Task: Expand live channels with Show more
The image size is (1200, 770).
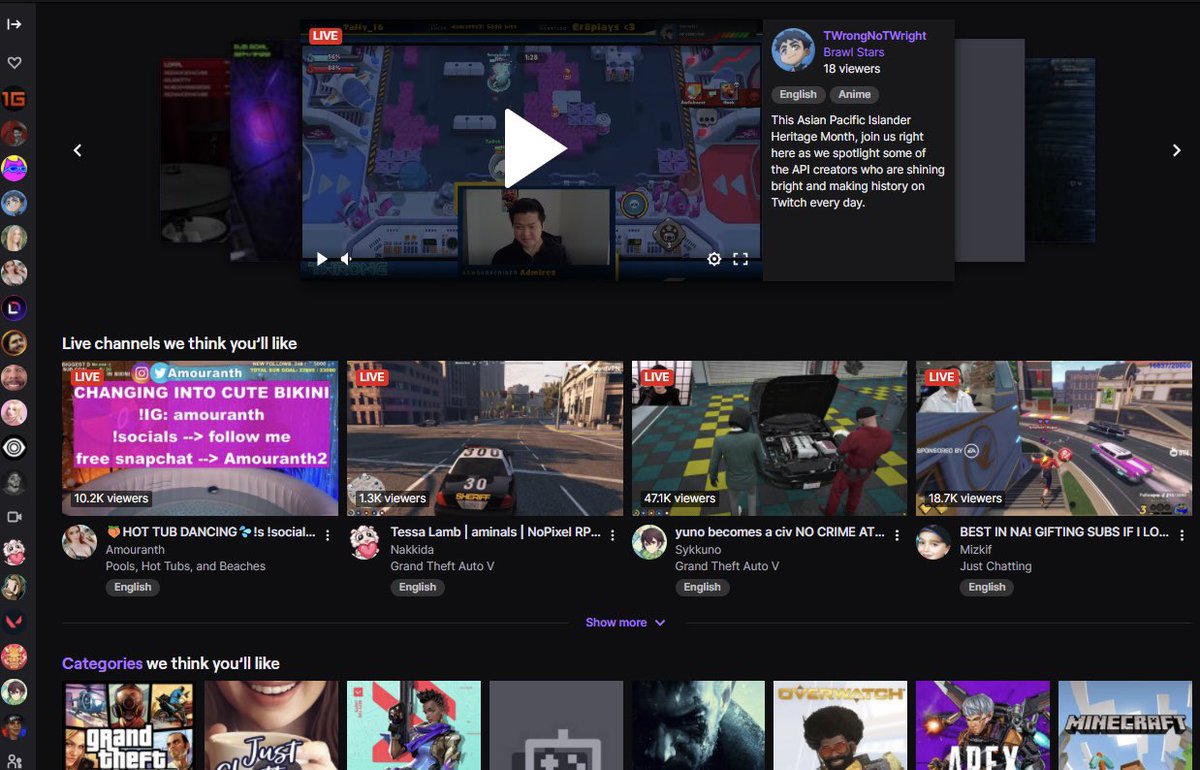Action: point(626,622)
